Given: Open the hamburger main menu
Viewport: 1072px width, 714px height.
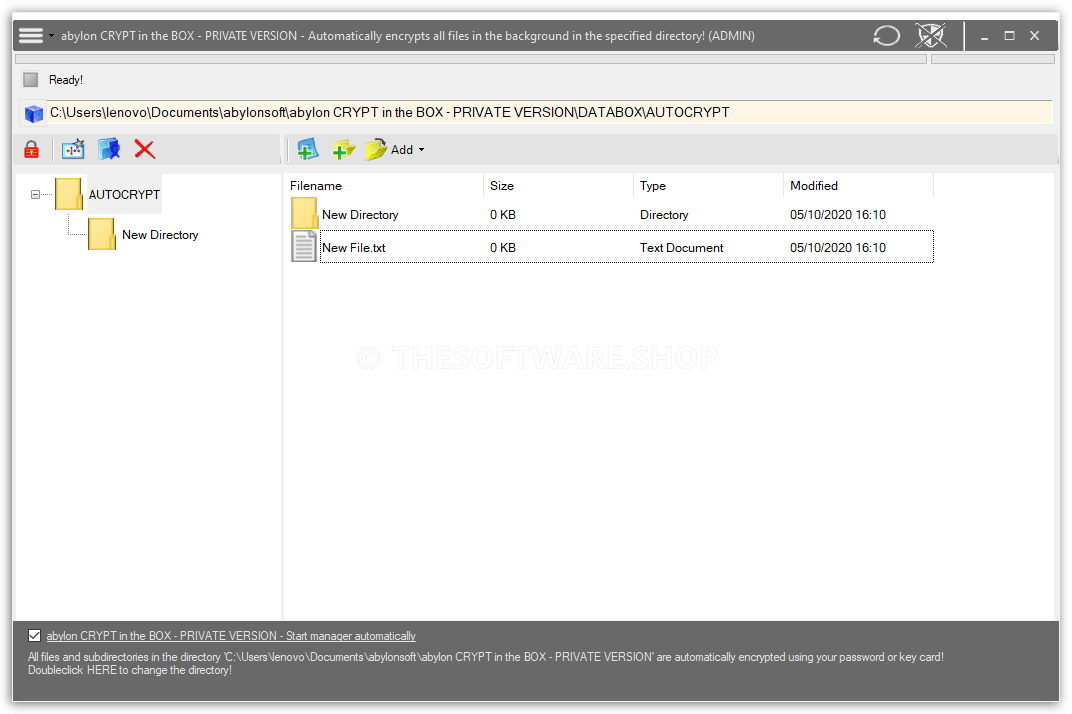Looking at the screenshot, I should (x=31, y=36).
